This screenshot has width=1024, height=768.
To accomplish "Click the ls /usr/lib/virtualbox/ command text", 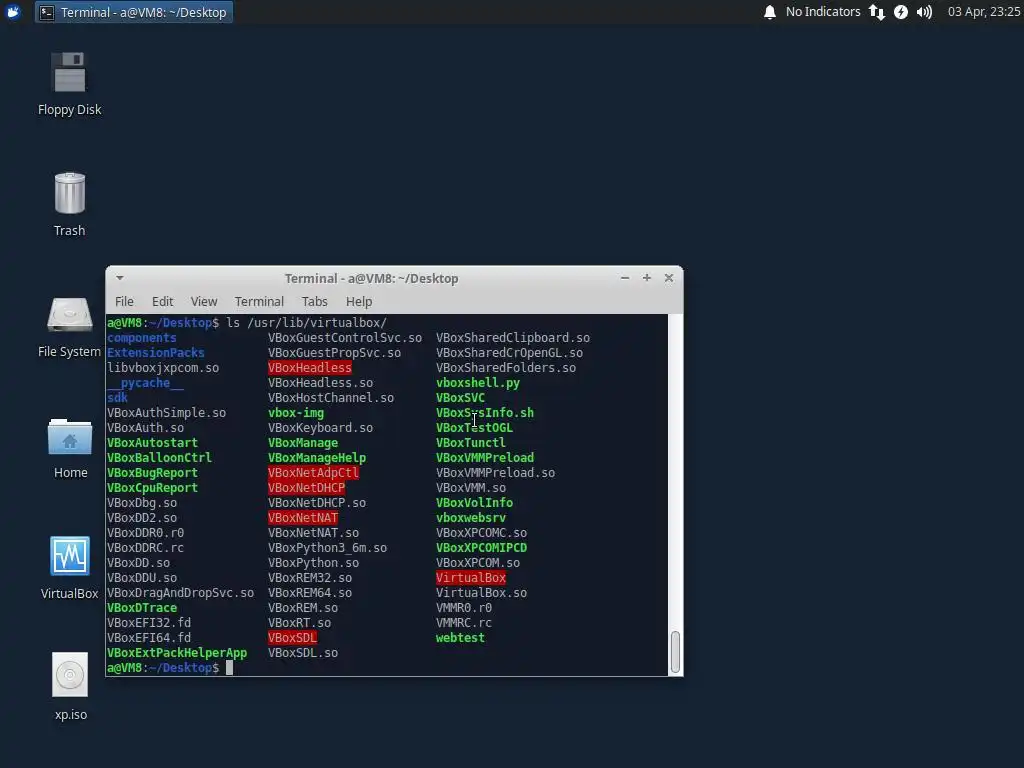I will point(306,323).
